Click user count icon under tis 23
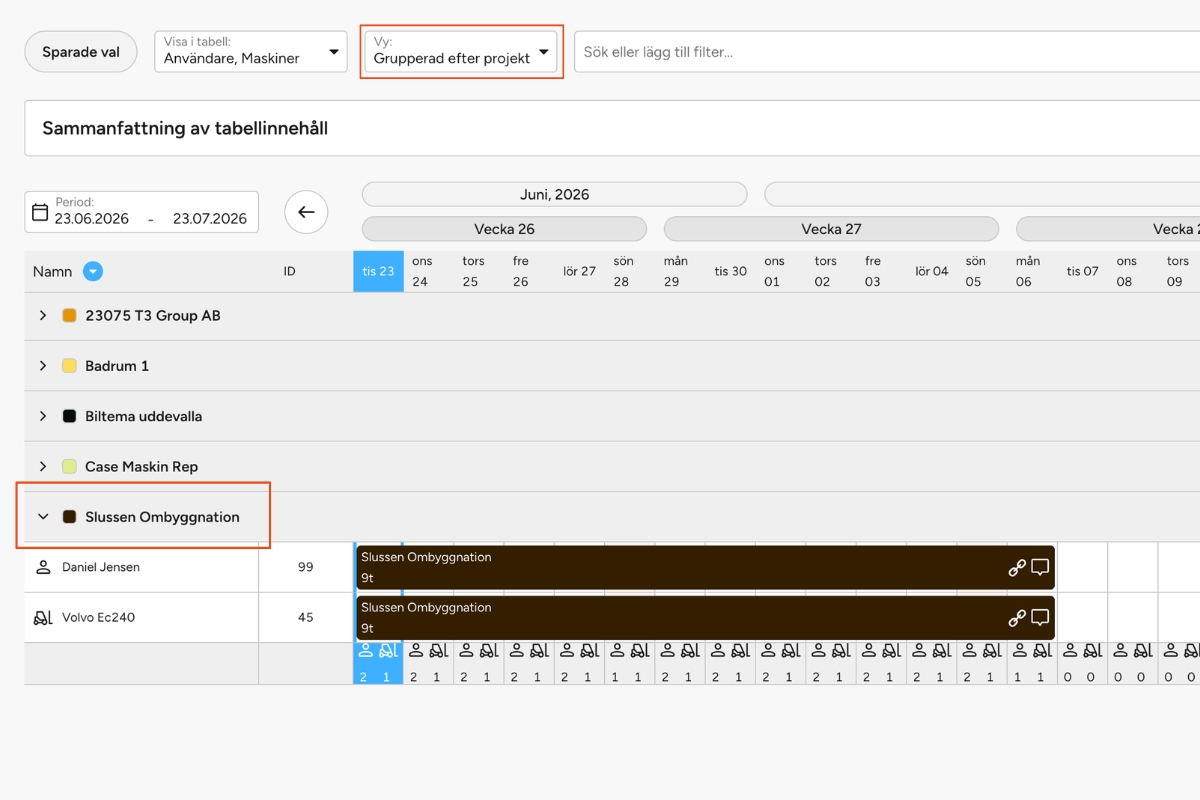Image resolution: width=1200 pixels, height=800 pixels. pyautogui.click(x=365, y=650)
